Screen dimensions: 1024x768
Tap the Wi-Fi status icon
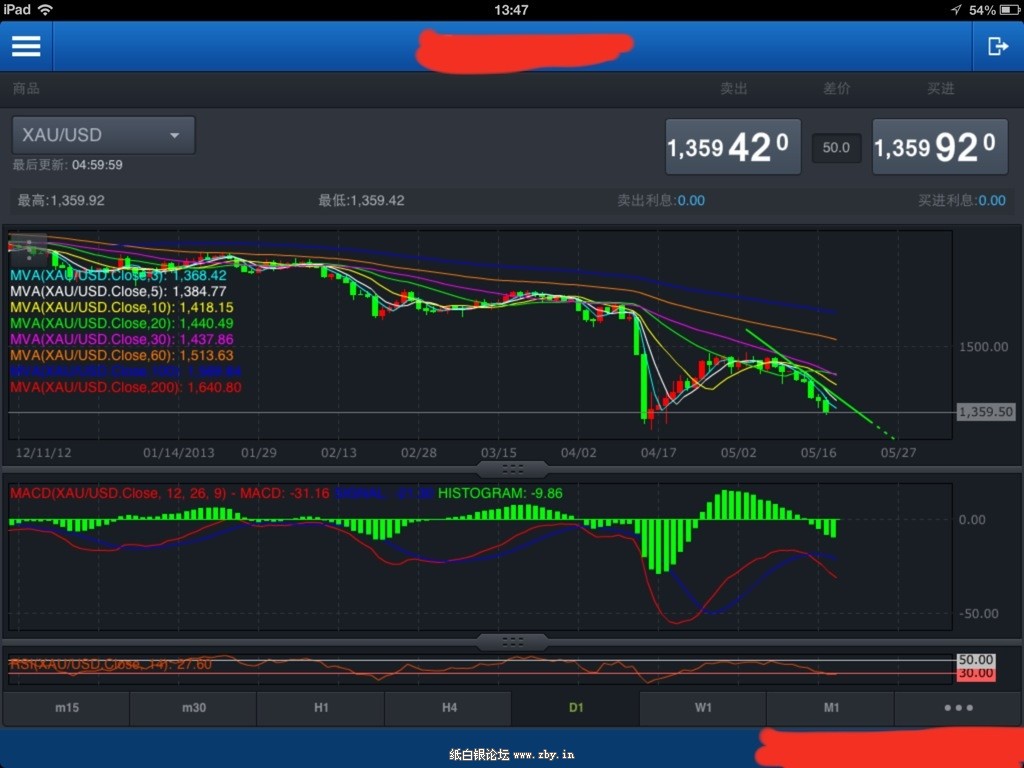click(45, 10)
